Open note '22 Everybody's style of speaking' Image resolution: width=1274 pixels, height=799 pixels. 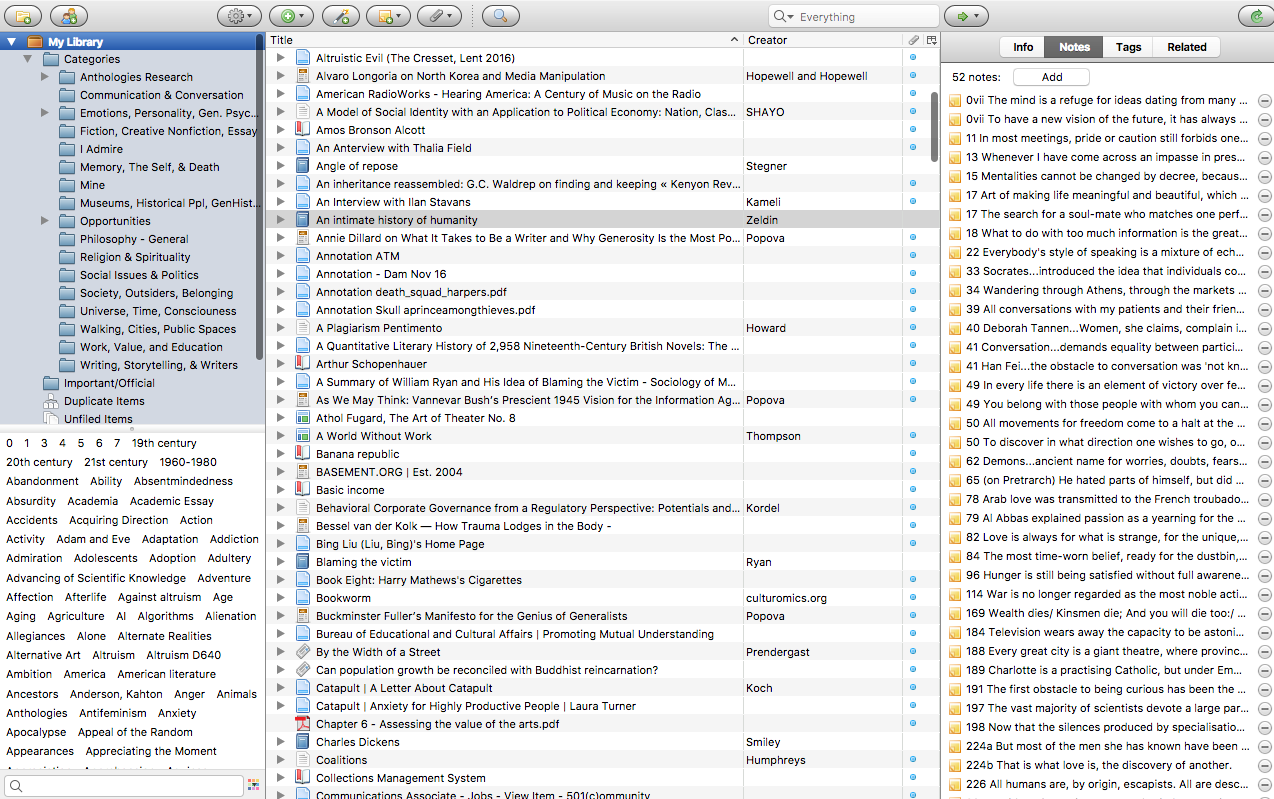click(1107, 252)
